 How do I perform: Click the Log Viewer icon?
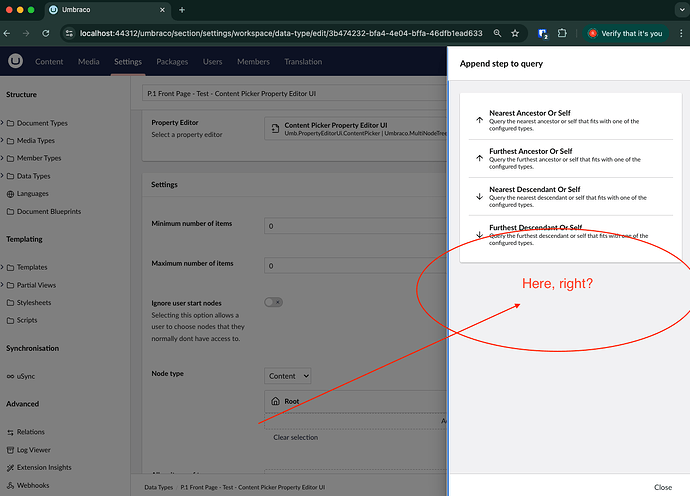10,450
